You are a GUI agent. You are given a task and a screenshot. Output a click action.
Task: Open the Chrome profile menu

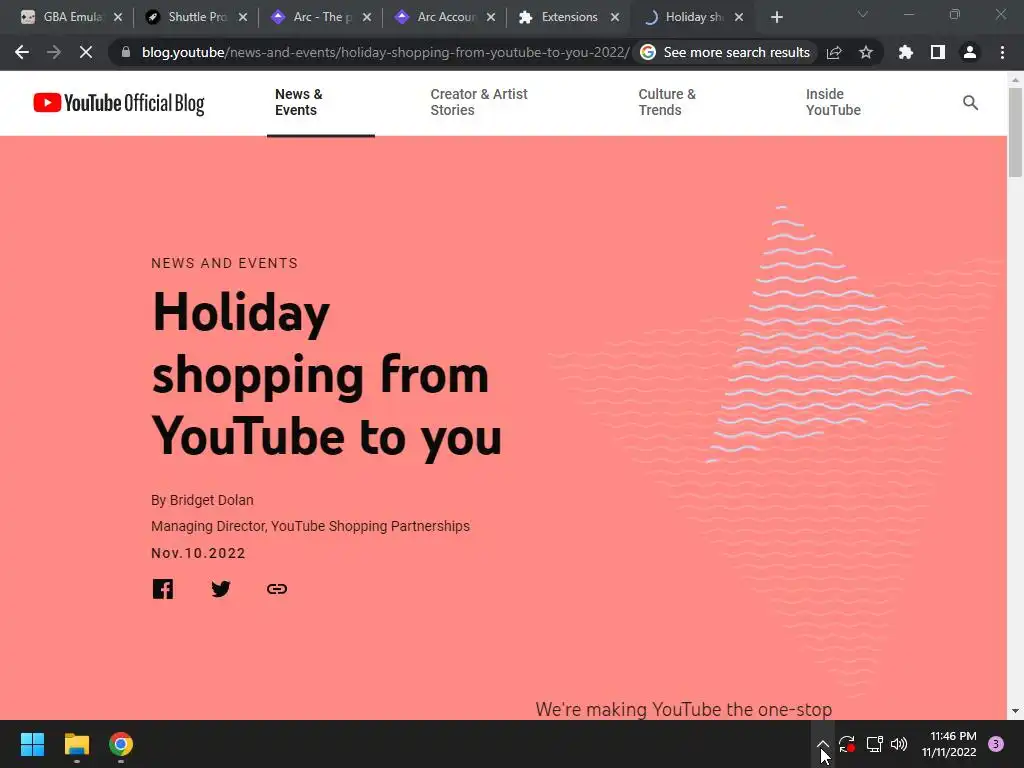[970, 52]
